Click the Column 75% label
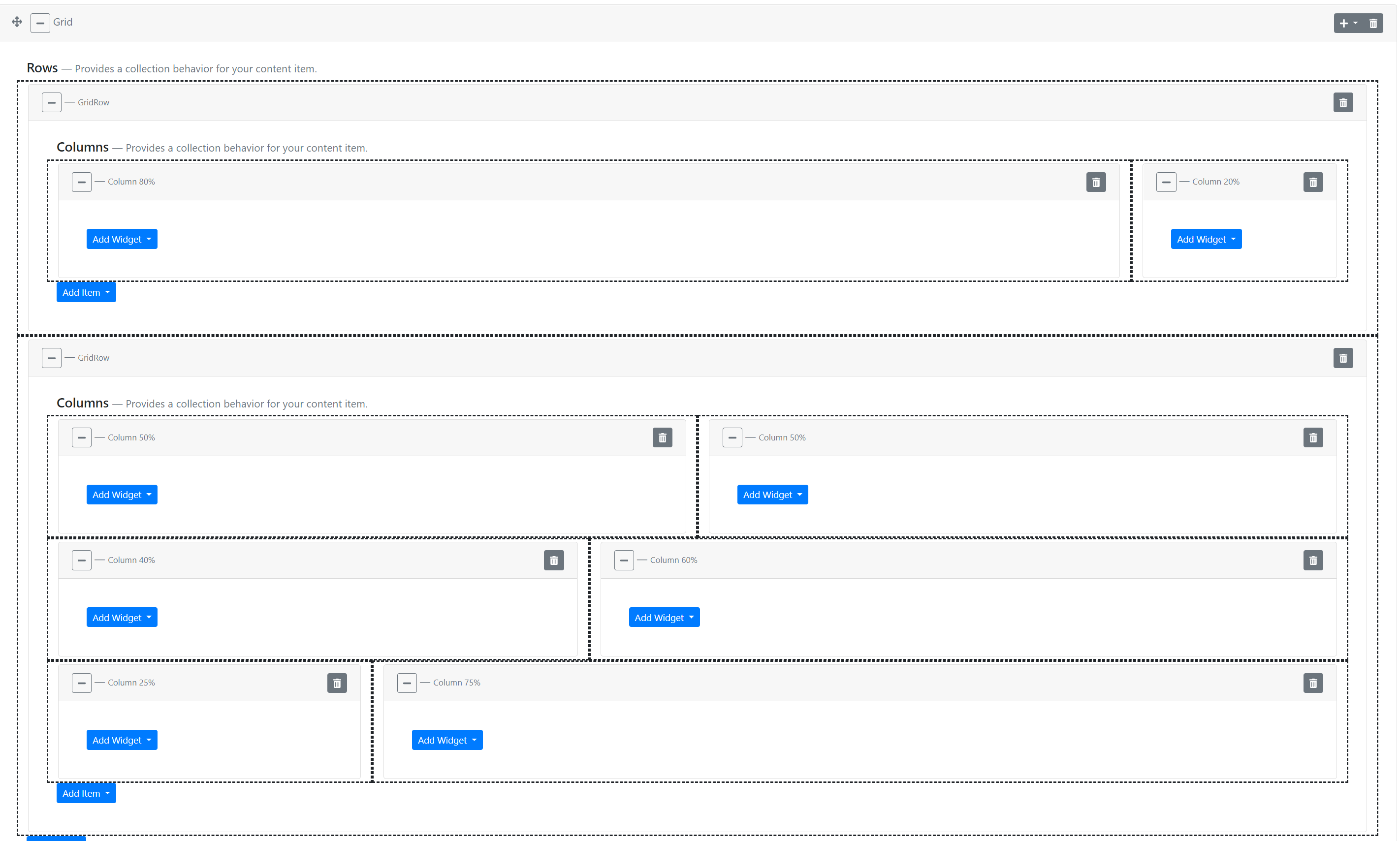This screenshot has width=1400, height=841. click(x=457, y=683)
